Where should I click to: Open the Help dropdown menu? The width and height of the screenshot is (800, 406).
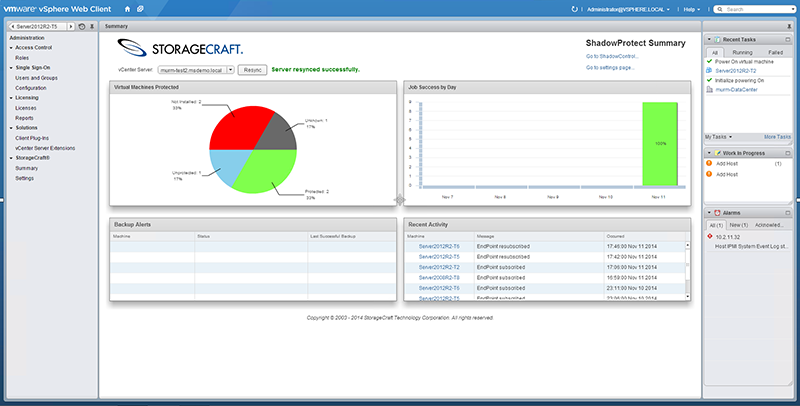click(x=692, y=9)
